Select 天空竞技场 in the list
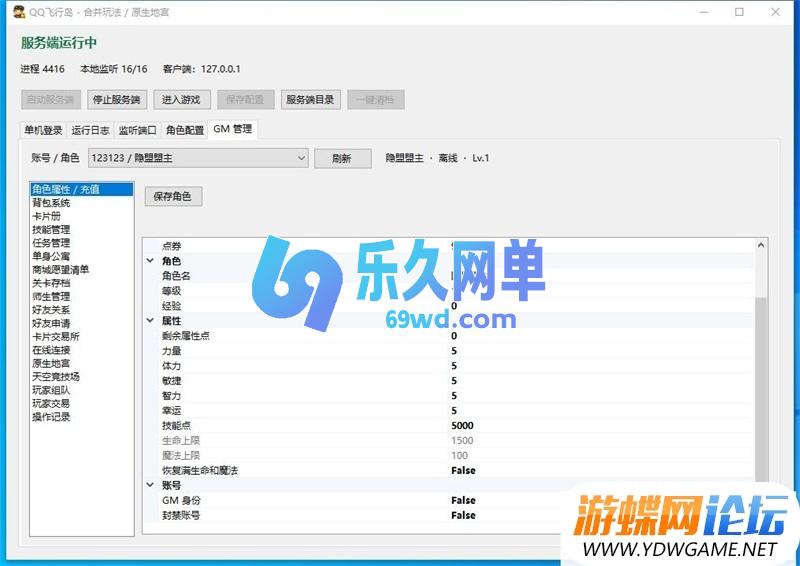 click(82, 377)
